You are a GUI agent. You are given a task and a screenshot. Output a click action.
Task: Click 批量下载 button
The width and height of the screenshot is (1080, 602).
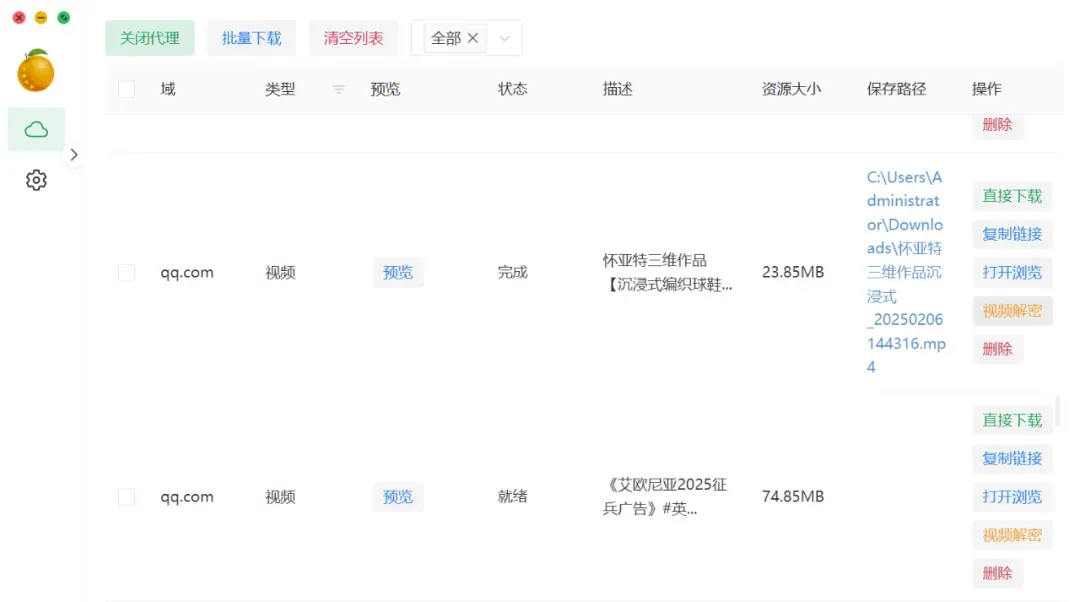tap(251, 38)
